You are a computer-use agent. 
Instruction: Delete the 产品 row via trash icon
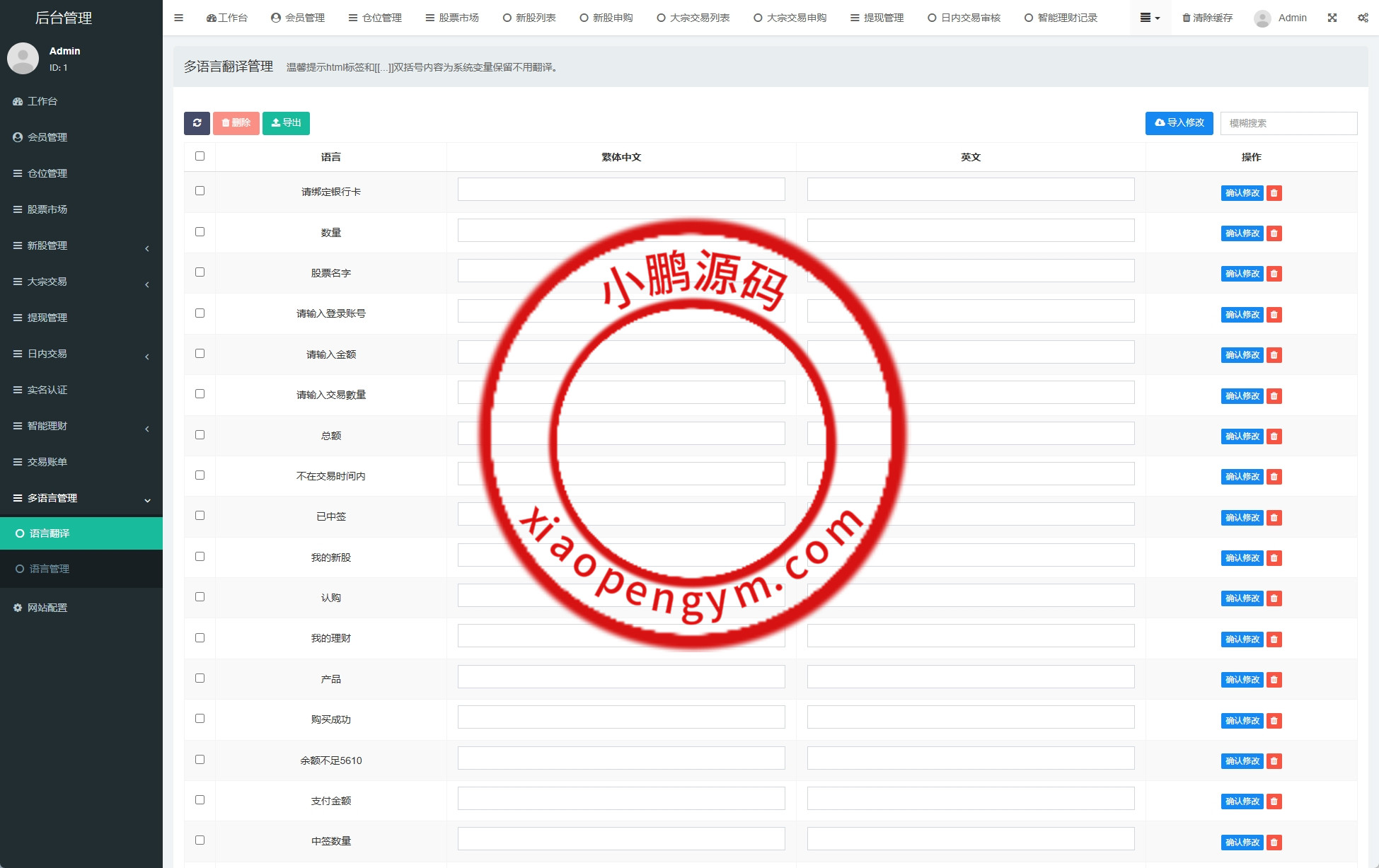pos(1274,680)
